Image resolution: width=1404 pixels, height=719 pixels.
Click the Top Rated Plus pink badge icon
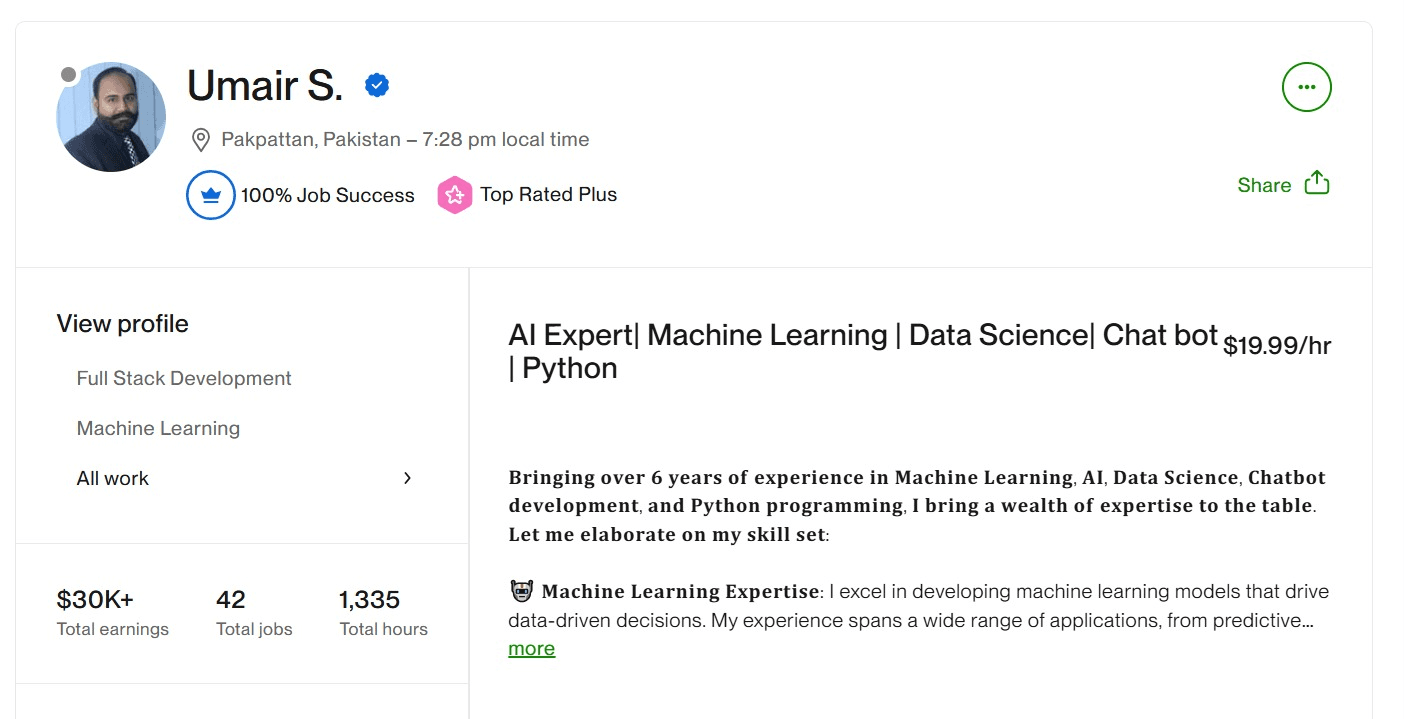(455, 194)
